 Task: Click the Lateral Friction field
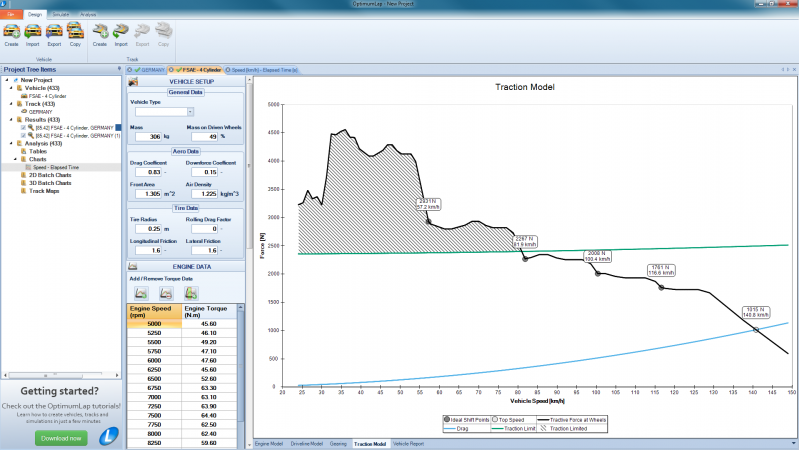(204, 250)
